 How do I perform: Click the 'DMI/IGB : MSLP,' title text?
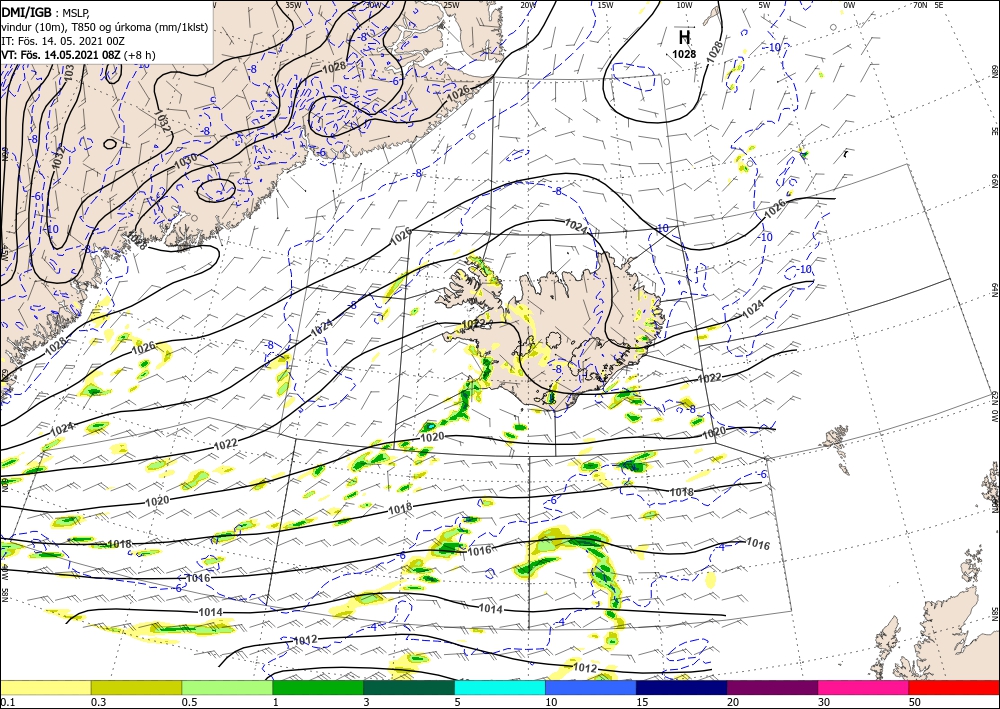pos(45,11)
